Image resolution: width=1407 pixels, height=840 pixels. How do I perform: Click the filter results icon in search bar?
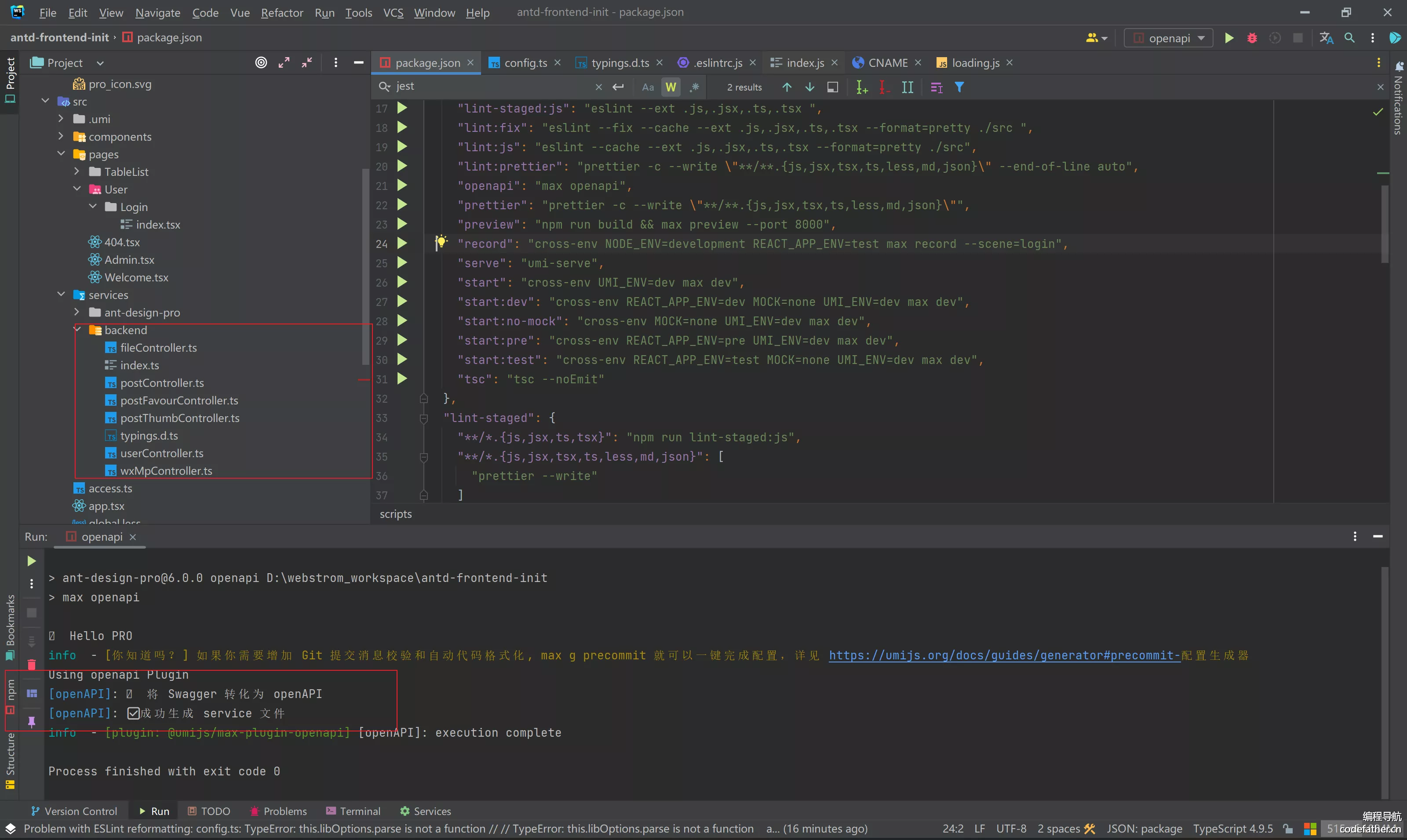click(x=958, y=87)
